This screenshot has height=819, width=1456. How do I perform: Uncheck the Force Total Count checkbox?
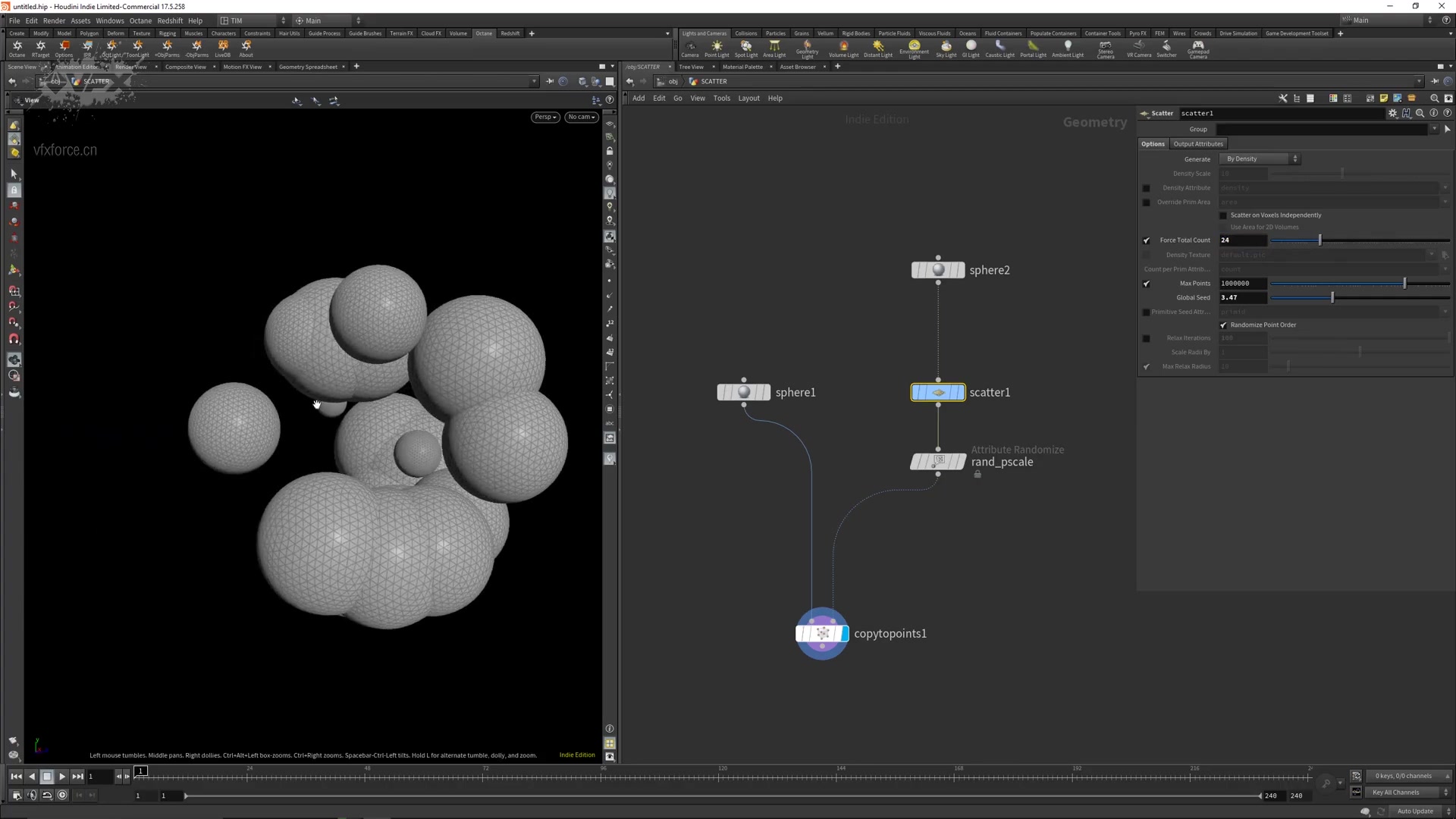click(x=1147, y=240)
